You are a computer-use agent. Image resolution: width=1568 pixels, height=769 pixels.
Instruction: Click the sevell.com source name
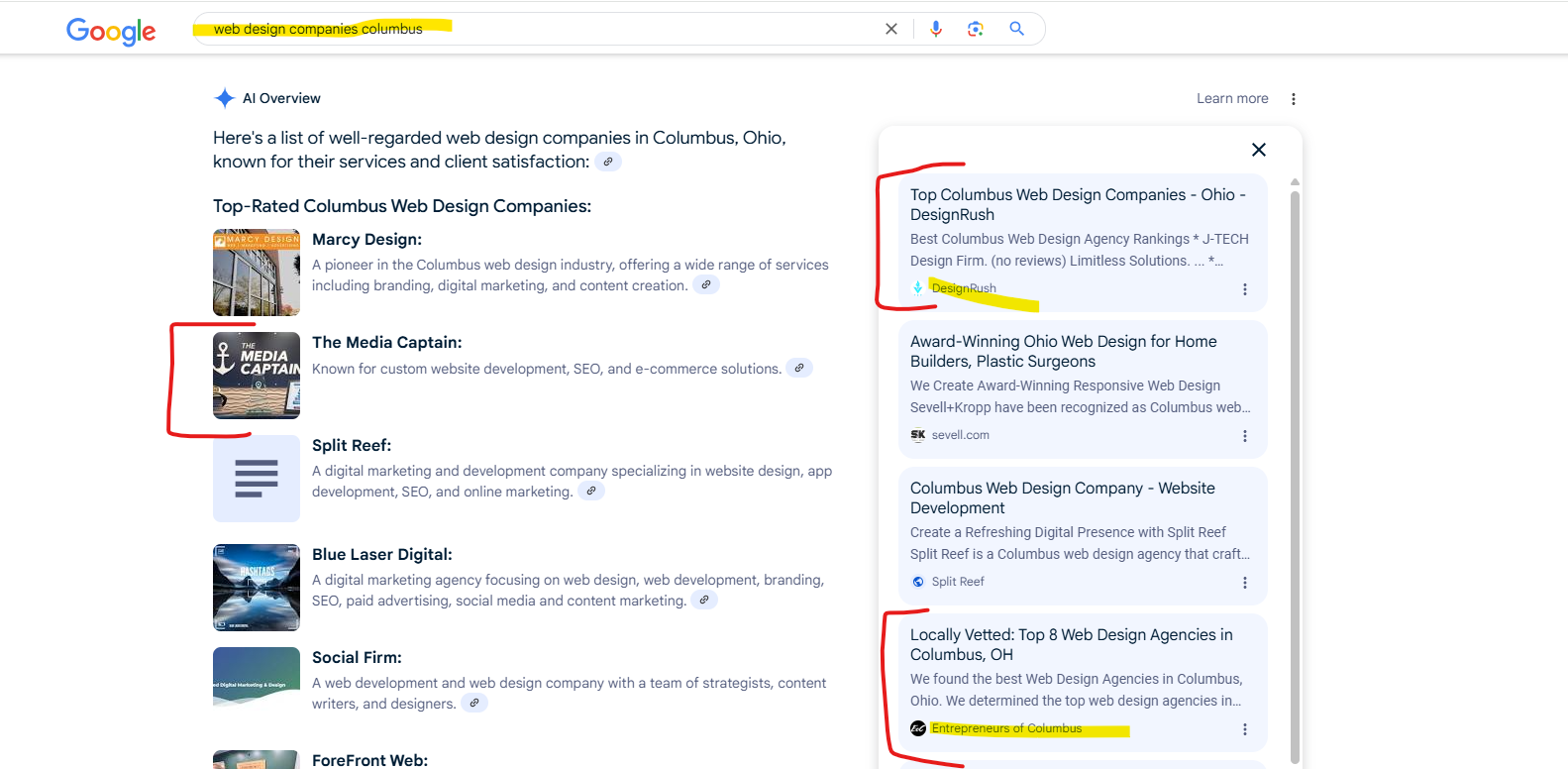click(961, 435)
